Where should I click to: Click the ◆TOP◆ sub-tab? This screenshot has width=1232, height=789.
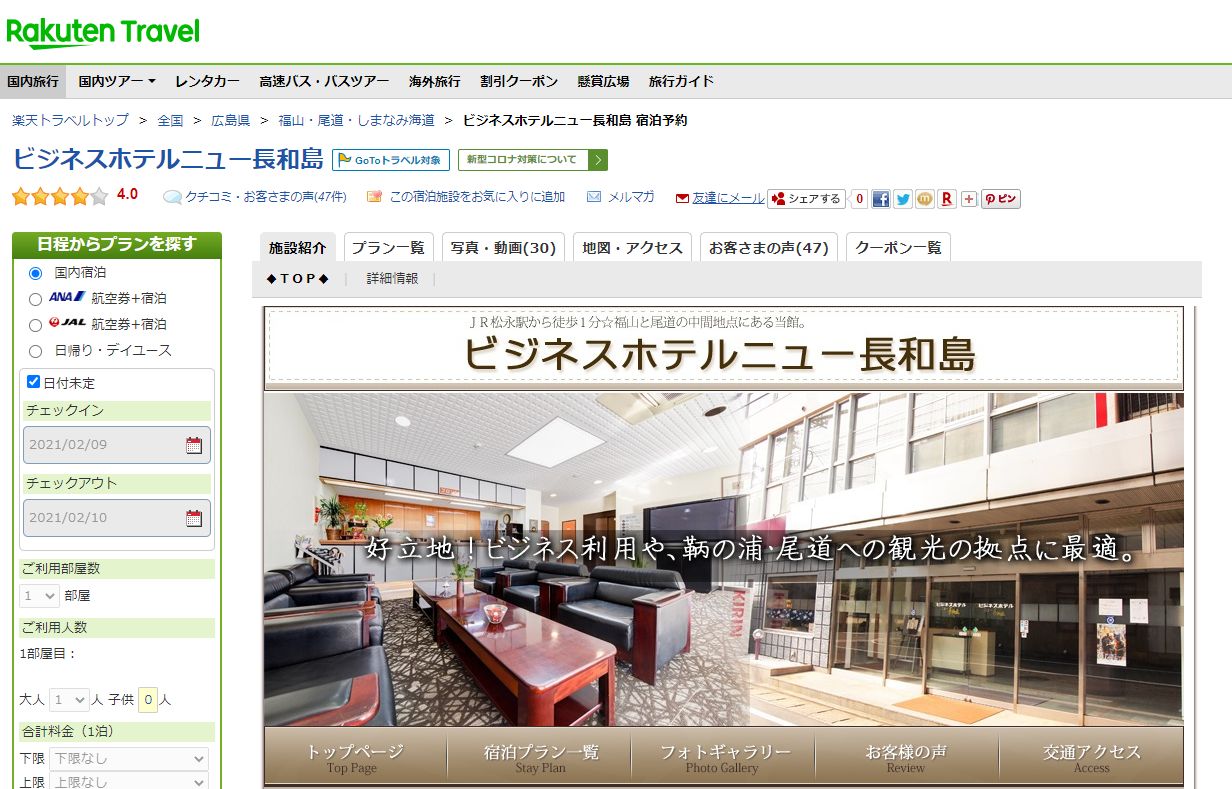point(298,279)
